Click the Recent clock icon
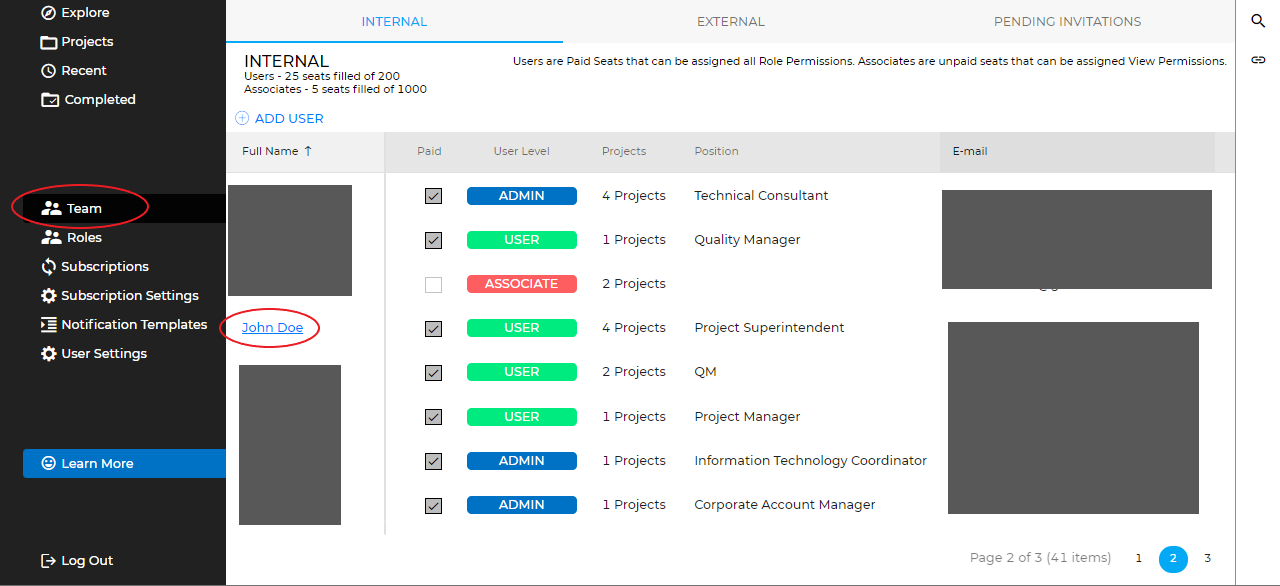 48,71
